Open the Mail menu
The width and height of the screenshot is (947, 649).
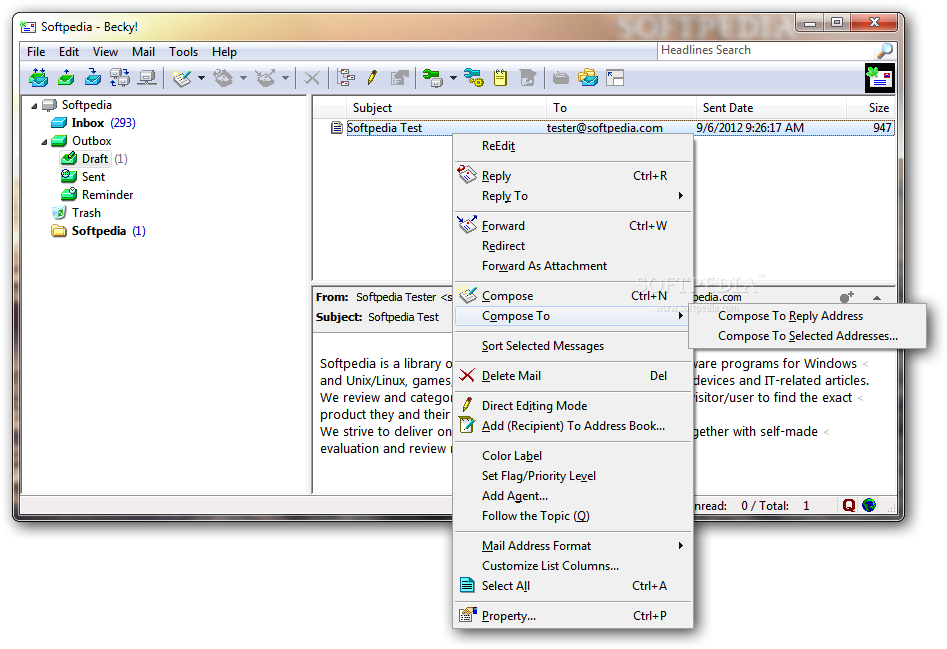(x=143, y=52)
